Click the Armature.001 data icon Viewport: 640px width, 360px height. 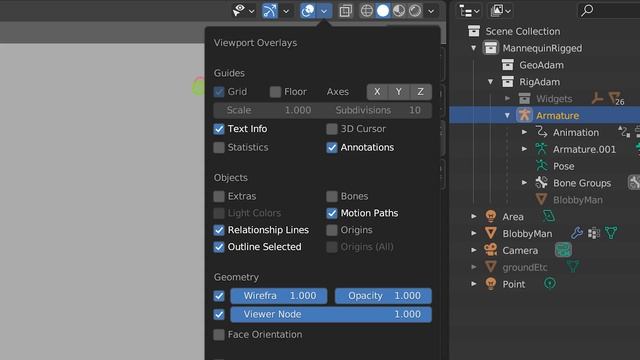click(541, 149)
